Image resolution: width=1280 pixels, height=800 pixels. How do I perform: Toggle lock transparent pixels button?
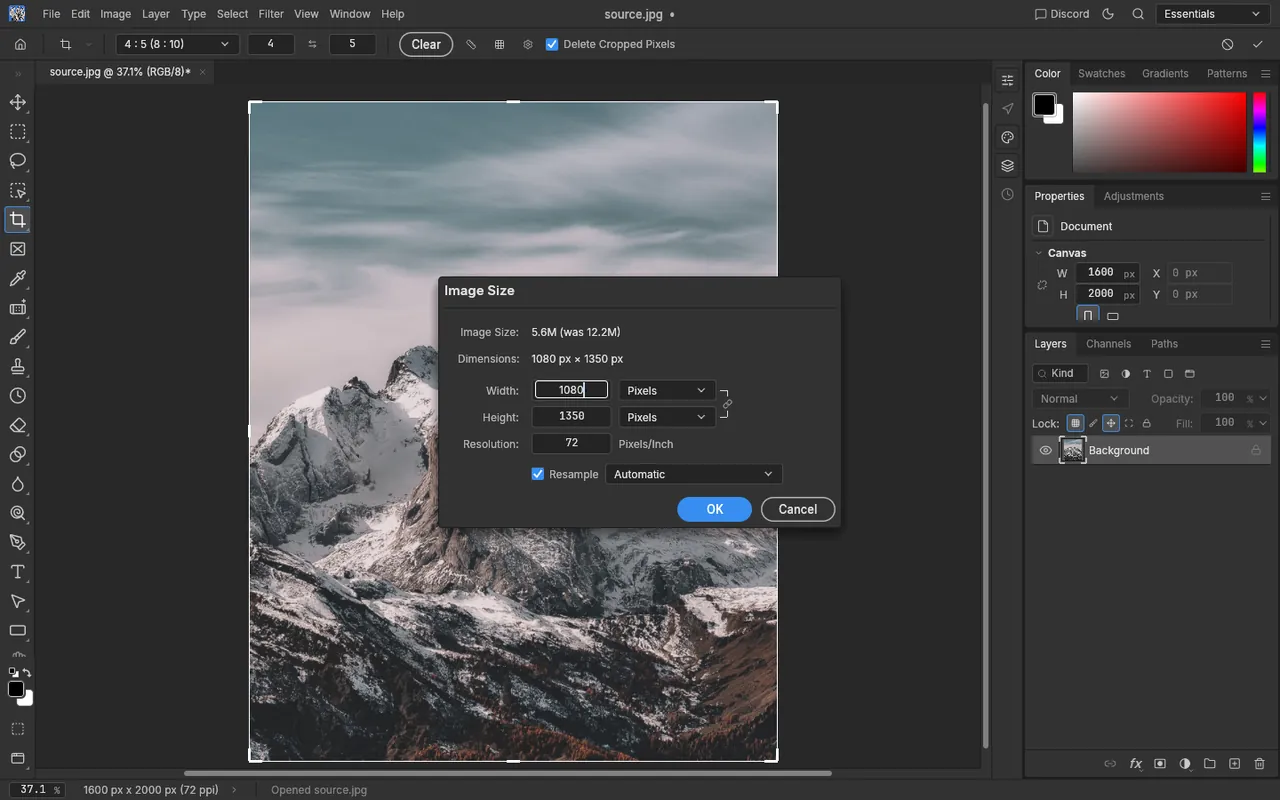coord(1074,423)
